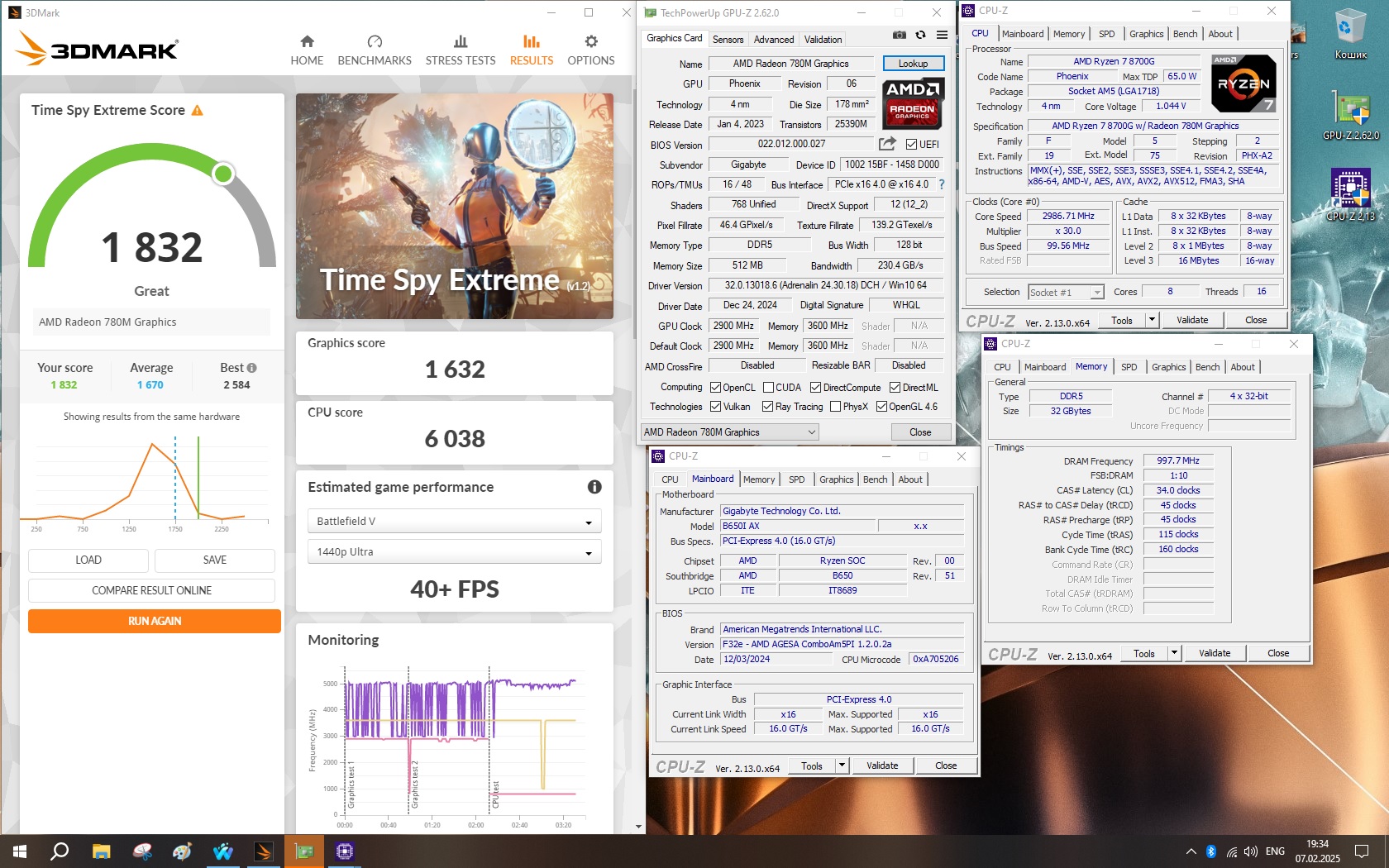
Task: Open the AMD Radeon 780M Graphics selector
Action: (x=730, y=432)
